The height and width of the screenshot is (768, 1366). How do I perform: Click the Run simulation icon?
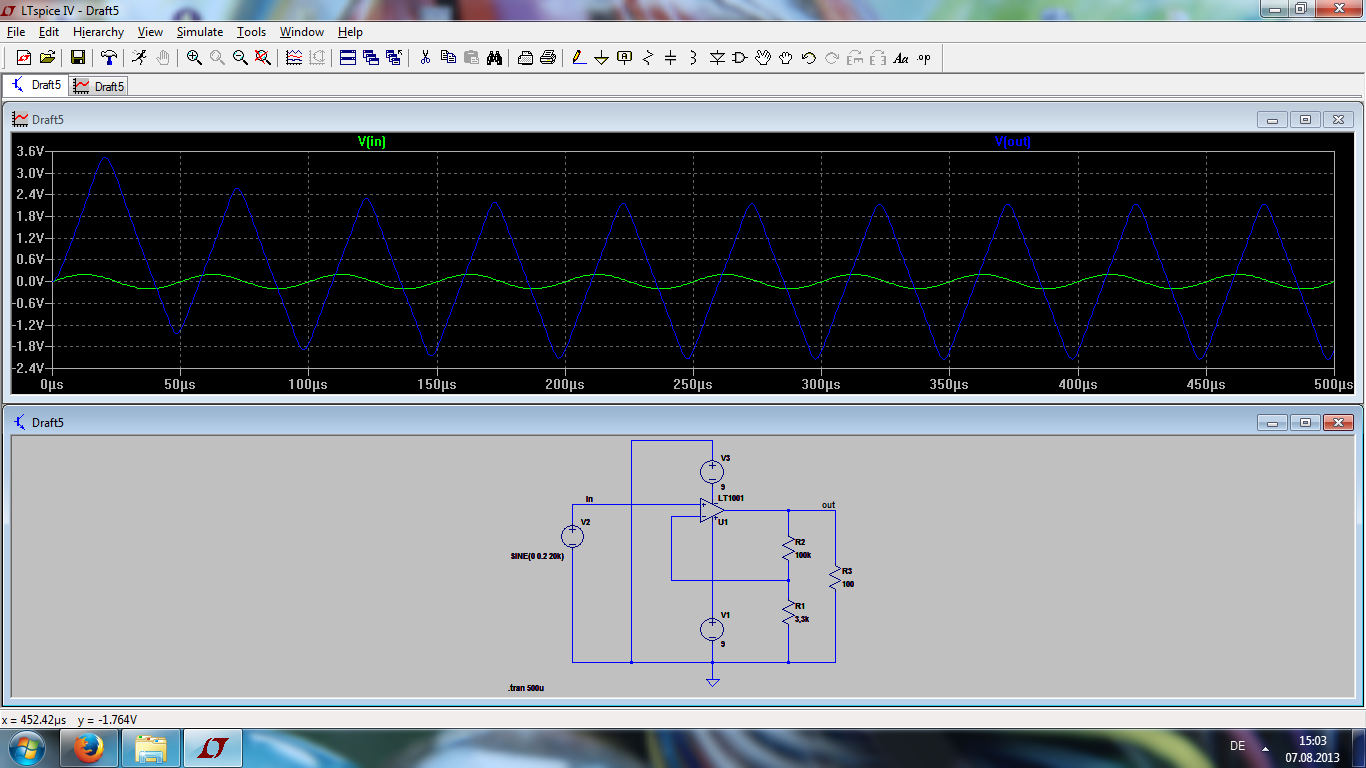point(140,58)
